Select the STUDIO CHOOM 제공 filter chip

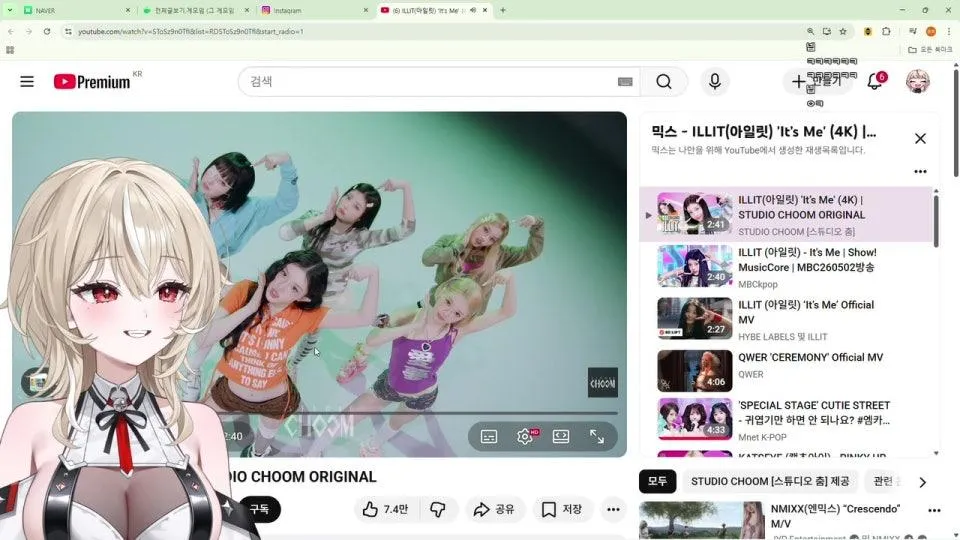point(770,482)
